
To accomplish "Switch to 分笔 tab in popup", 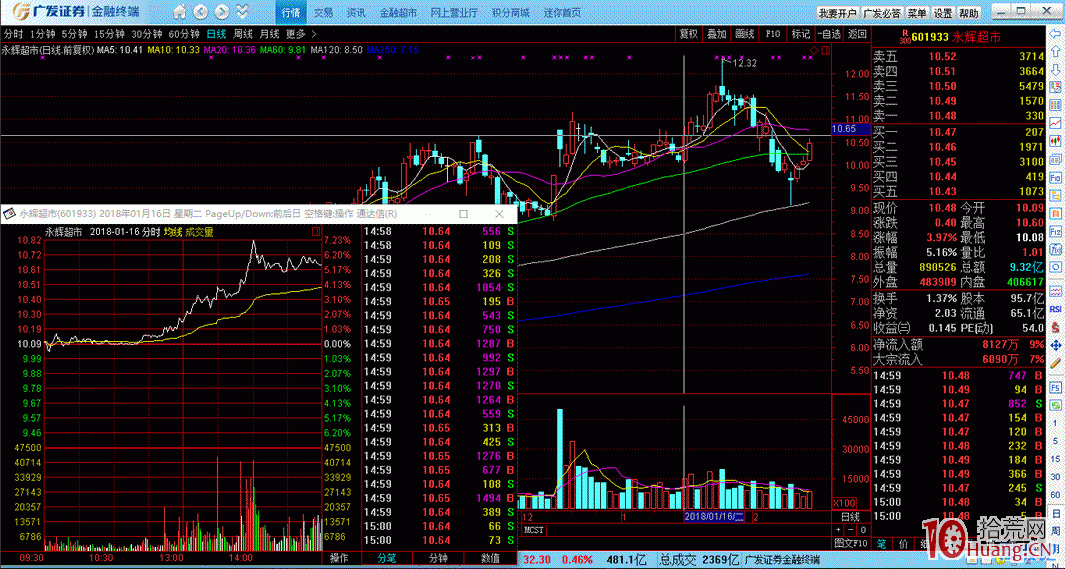I will click(386, 558).
